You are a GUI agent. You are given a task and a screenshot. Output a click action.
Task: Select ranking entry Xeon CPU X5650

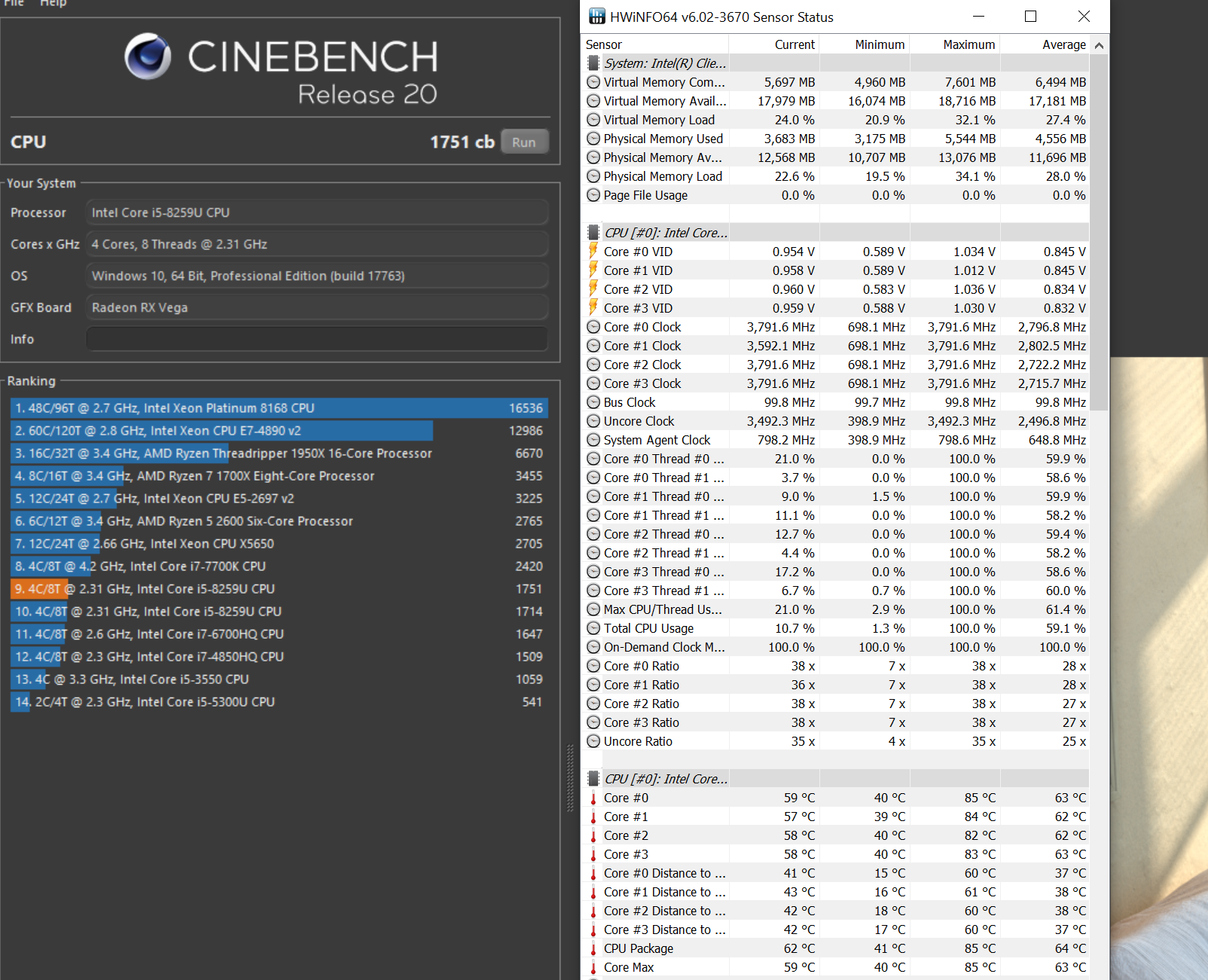[279, 544]
